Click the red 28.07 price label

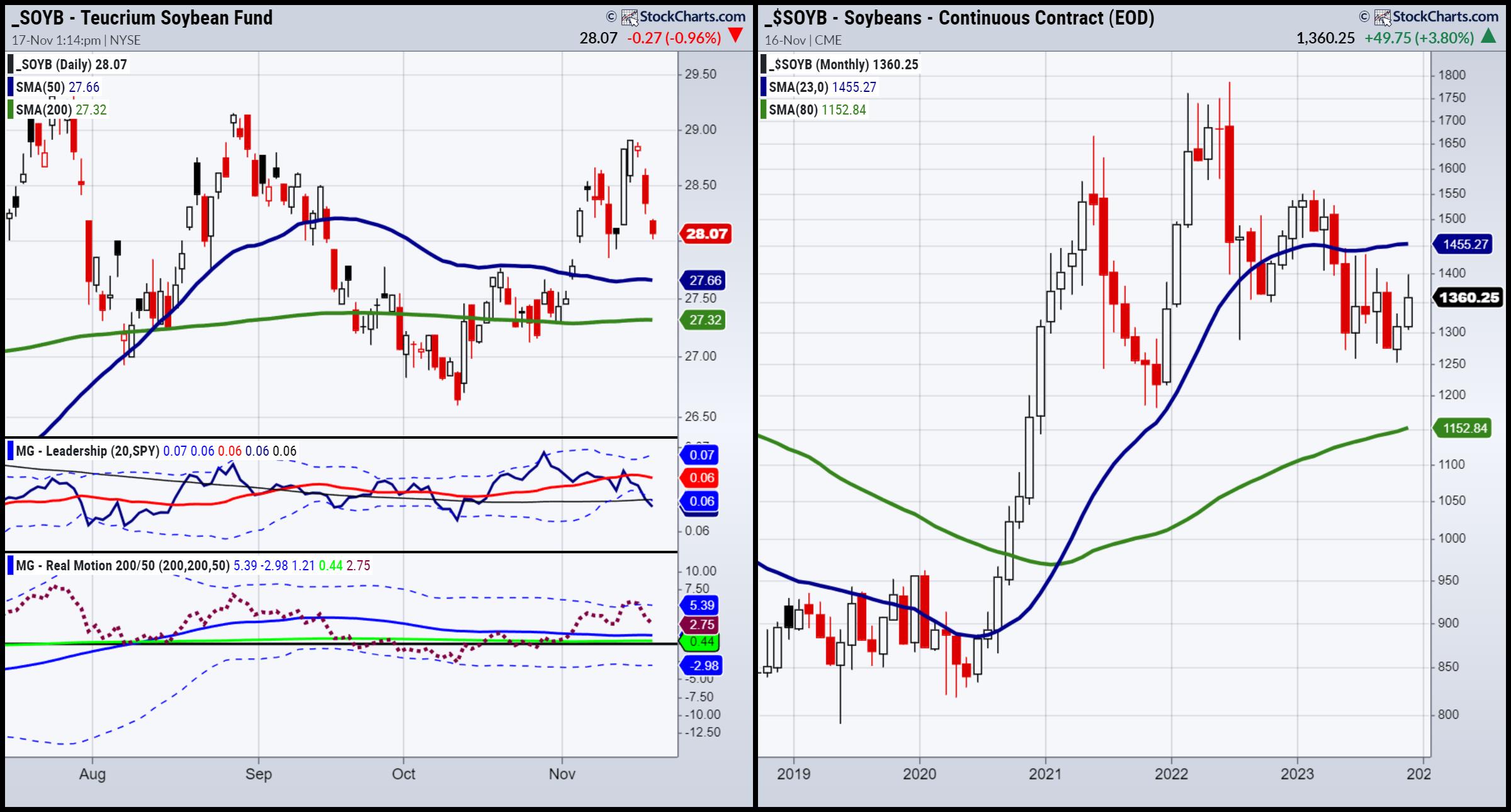(x=706, y=234)
